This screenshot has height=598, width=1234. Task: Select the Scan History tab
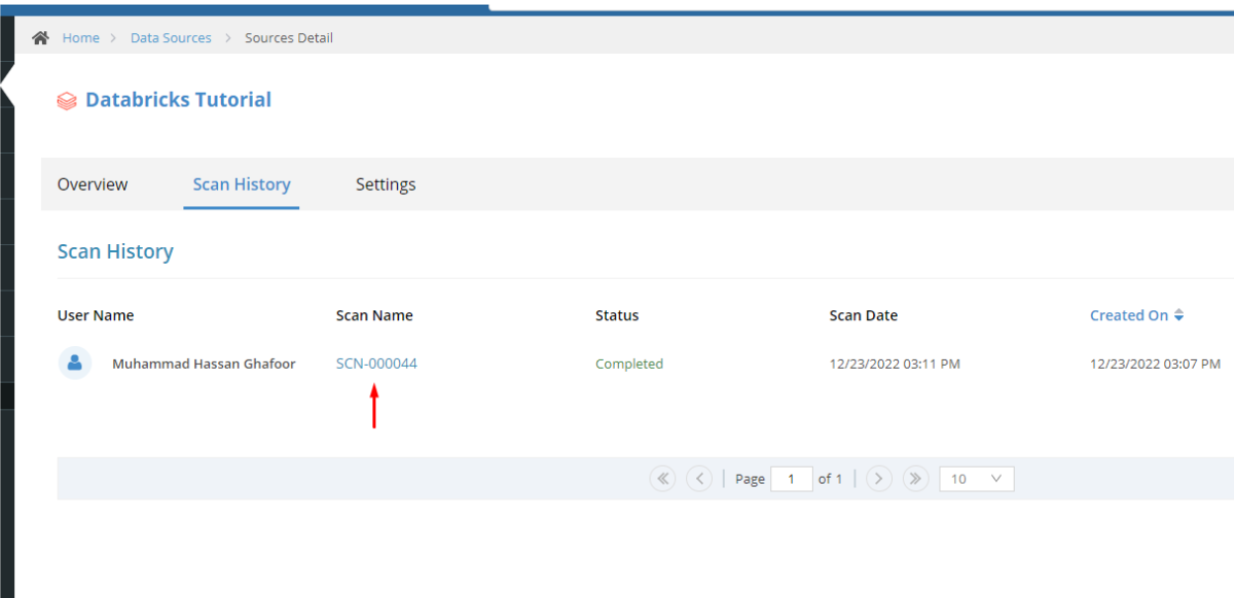[x=241, y=184]
